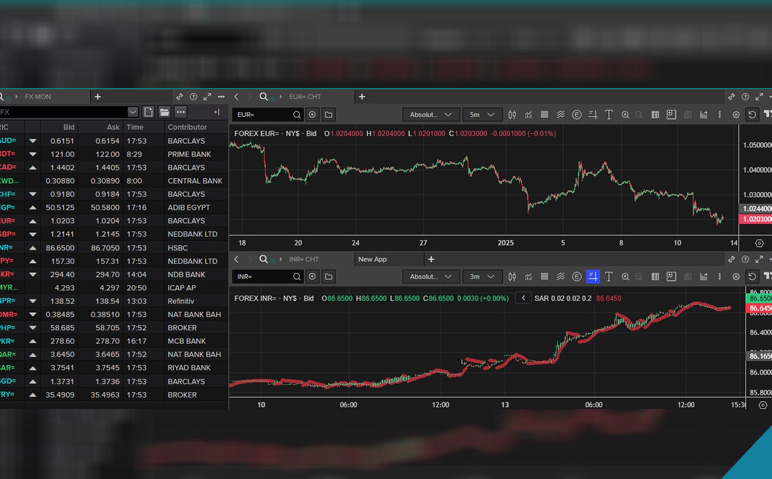Viewport: 772px width, 479px height.
Task: Sort the monitor by the Ask column
Action: pyautogui.click(x=113, y=127)
